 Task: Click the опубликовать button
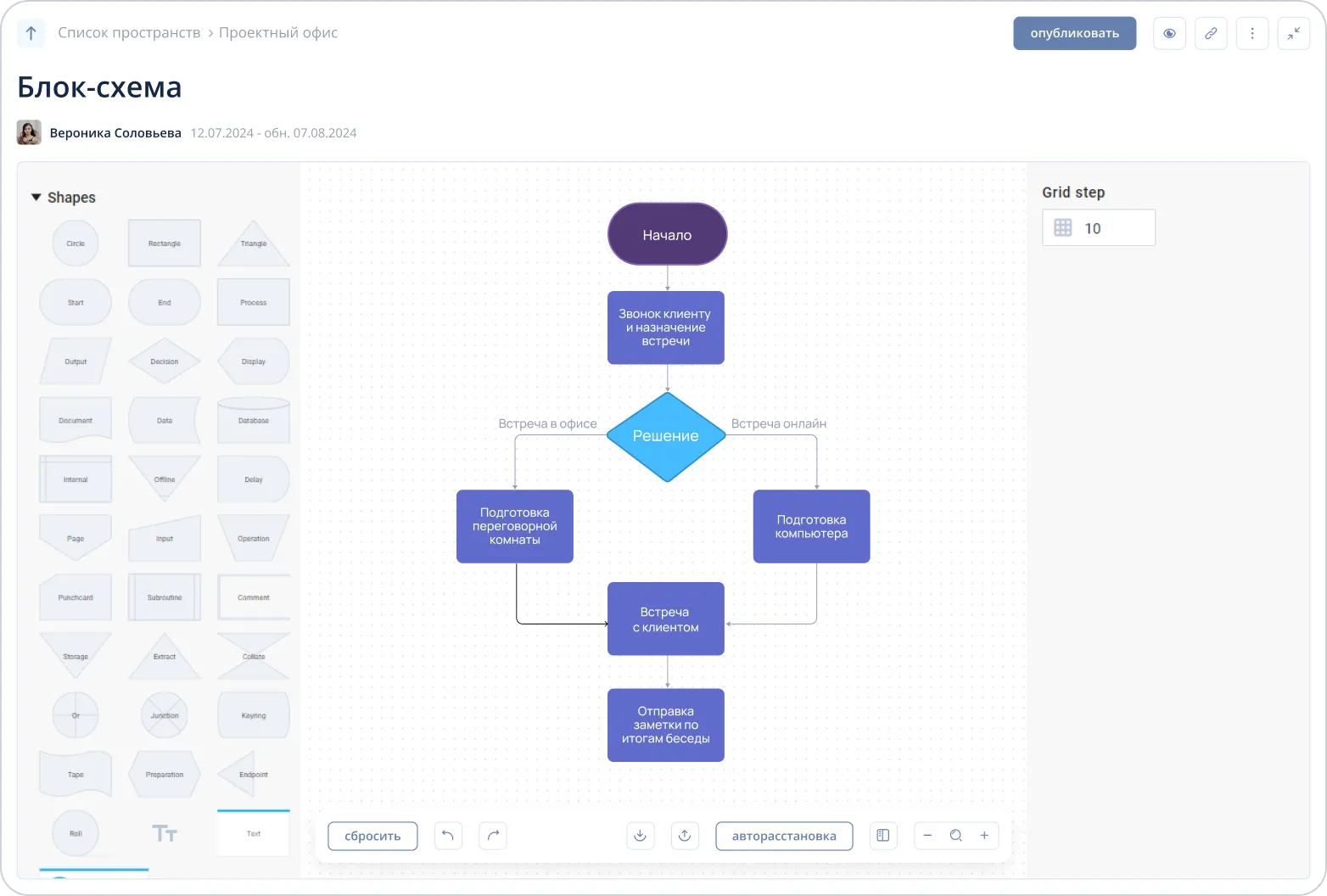point(1074,33)
